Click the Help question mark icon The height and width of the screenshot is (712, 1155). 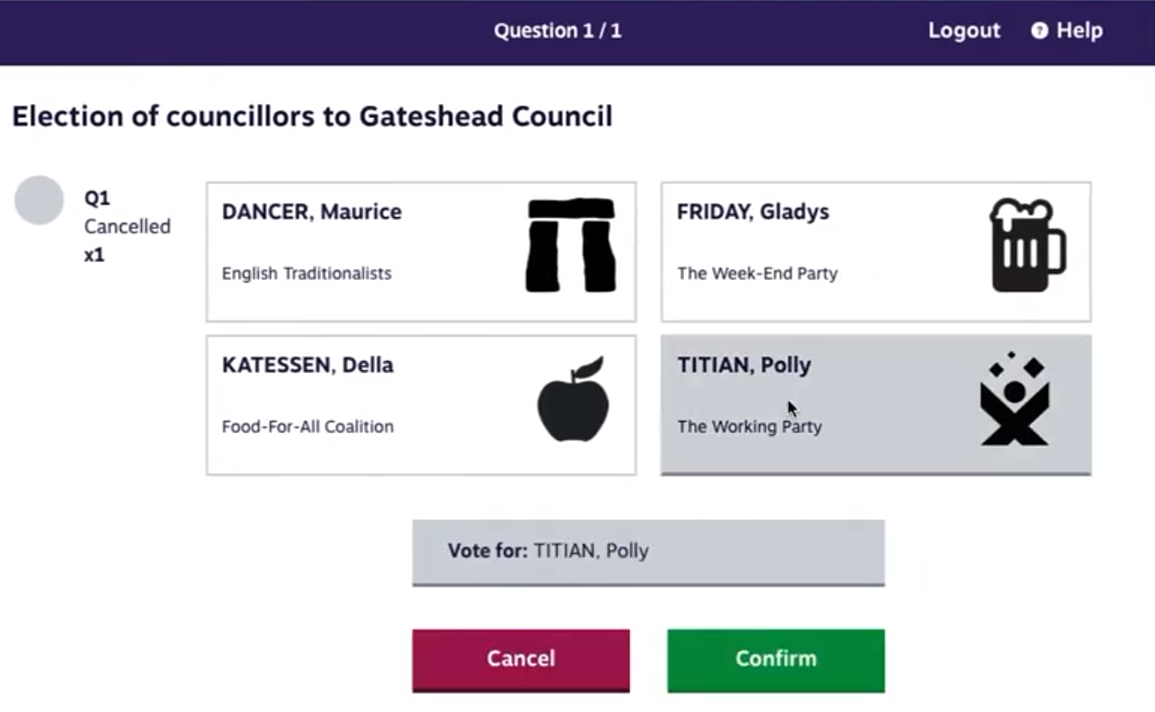(x=1039, y=31)
